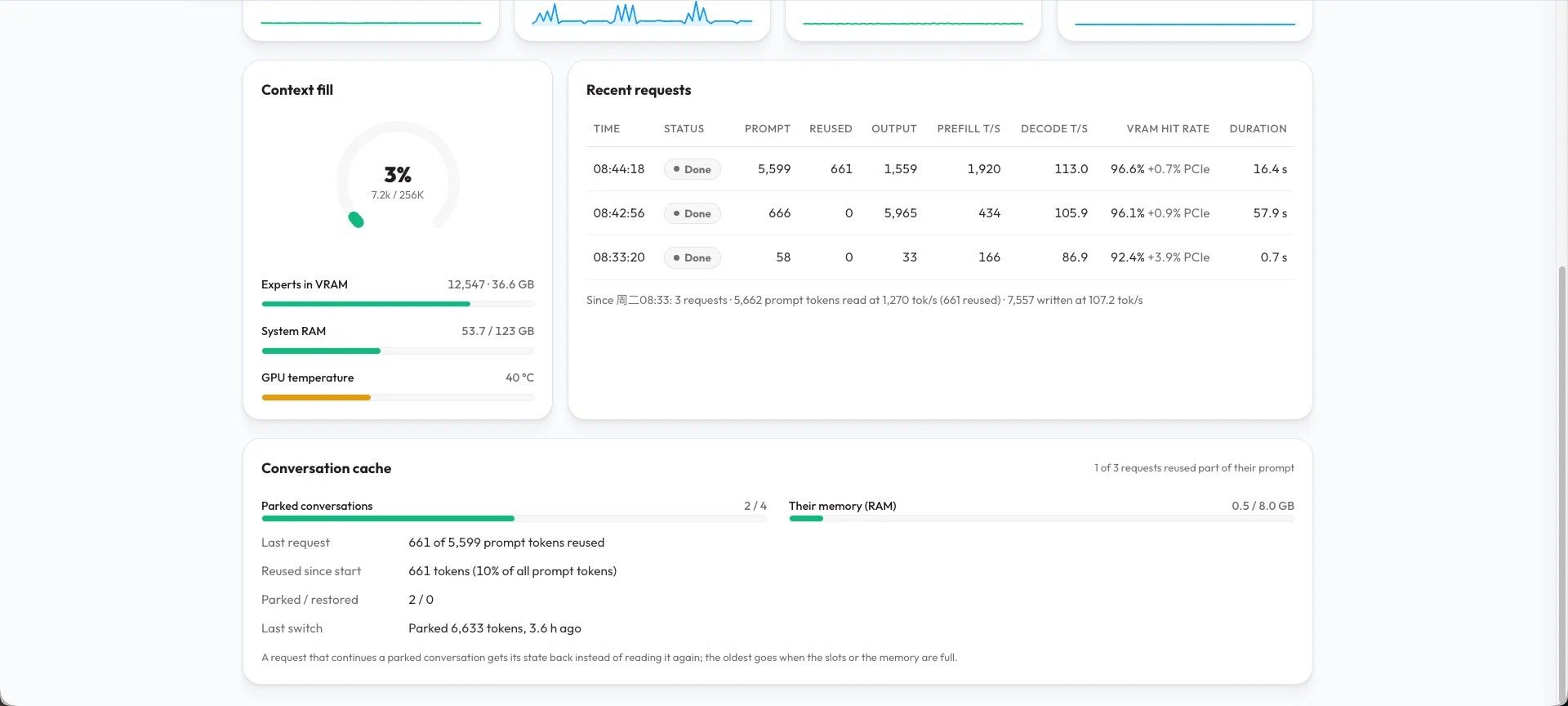
Task: Click the System RAM usage bar
Action: pos(398,351)
